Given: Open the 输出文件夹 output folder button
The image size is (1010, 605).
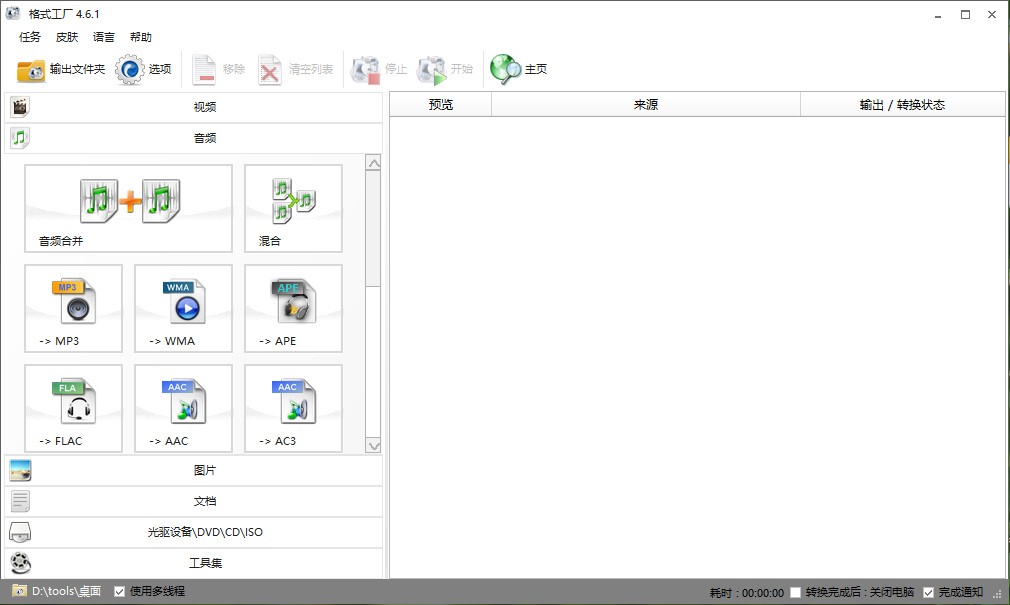Looking at the screenshot, I should coord(61,70).
